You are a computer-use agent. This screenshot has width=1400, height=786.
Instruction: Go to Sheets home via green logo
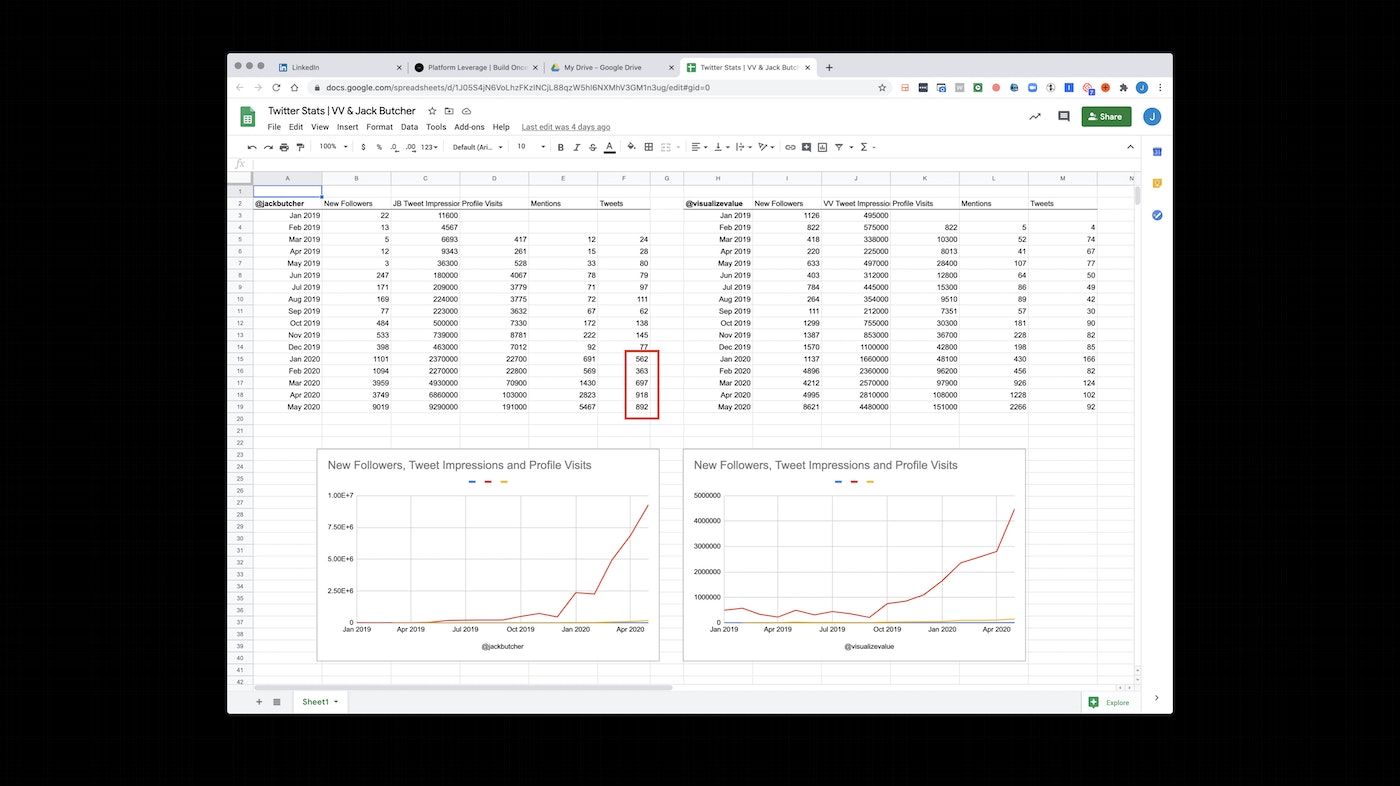[248, 117]
